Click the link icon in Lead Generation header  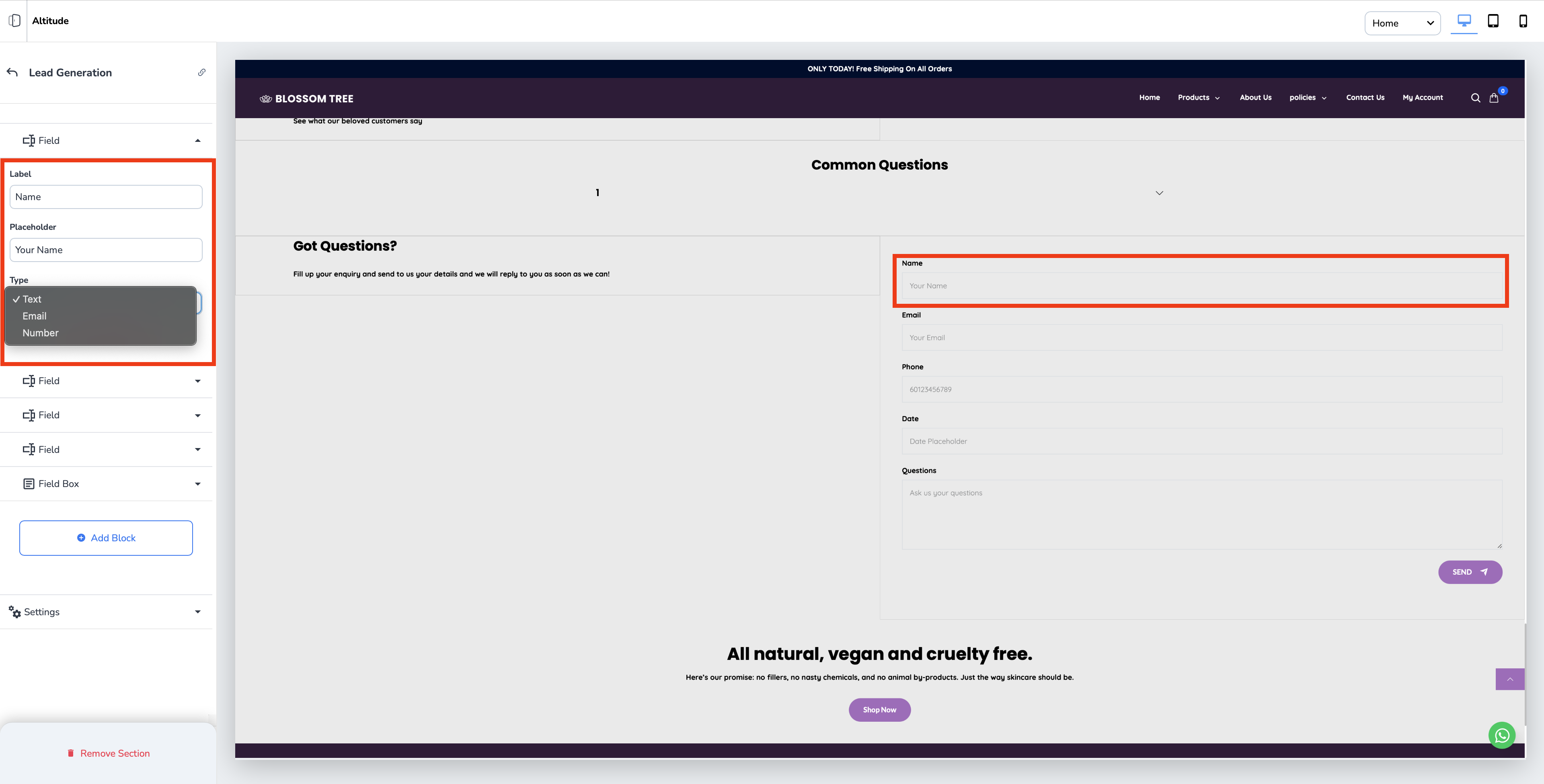pyautogui.click(x=202, y=72)
